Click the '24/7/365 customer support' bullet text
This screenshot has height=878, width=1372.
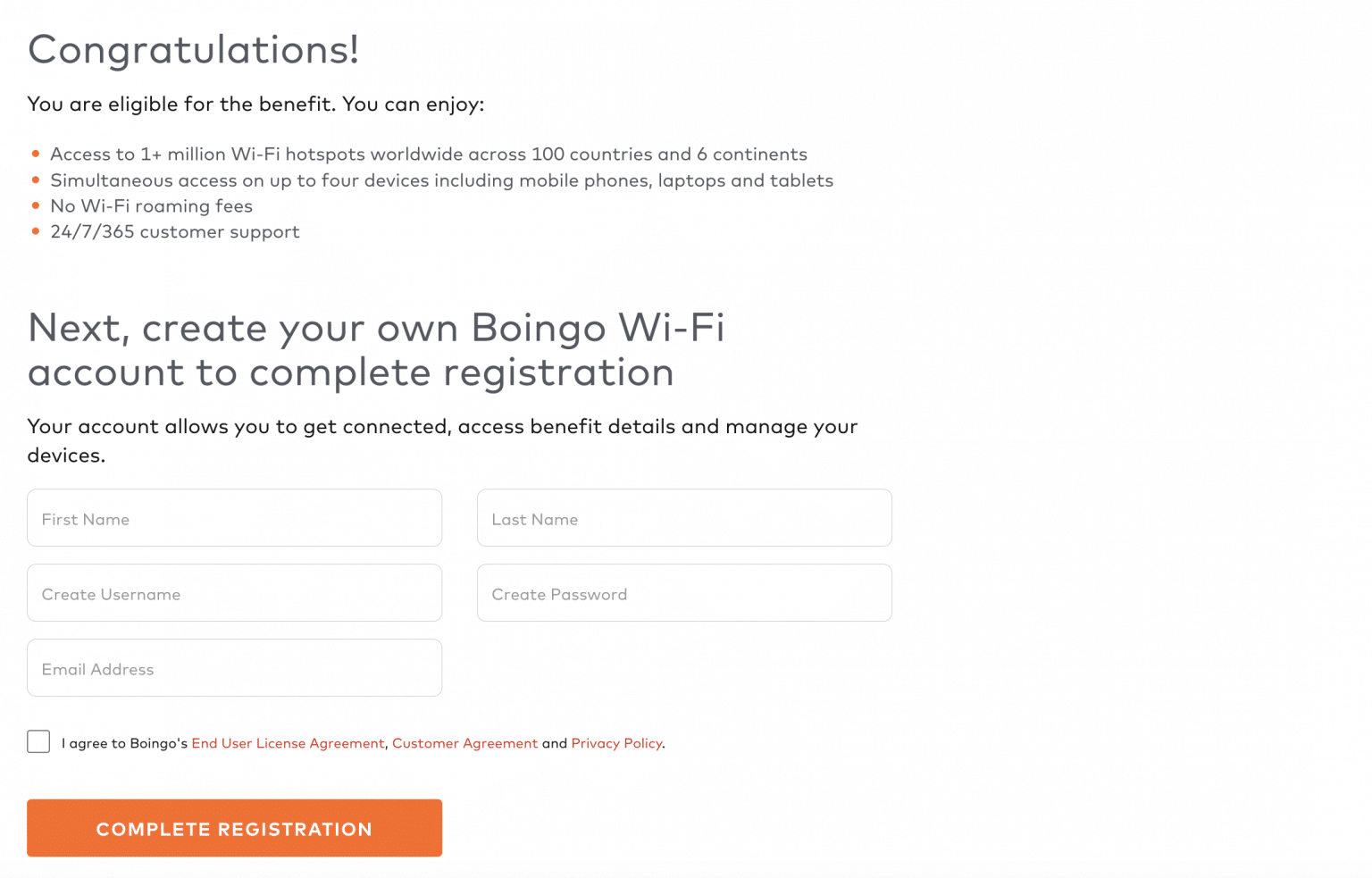pos(175,231)
